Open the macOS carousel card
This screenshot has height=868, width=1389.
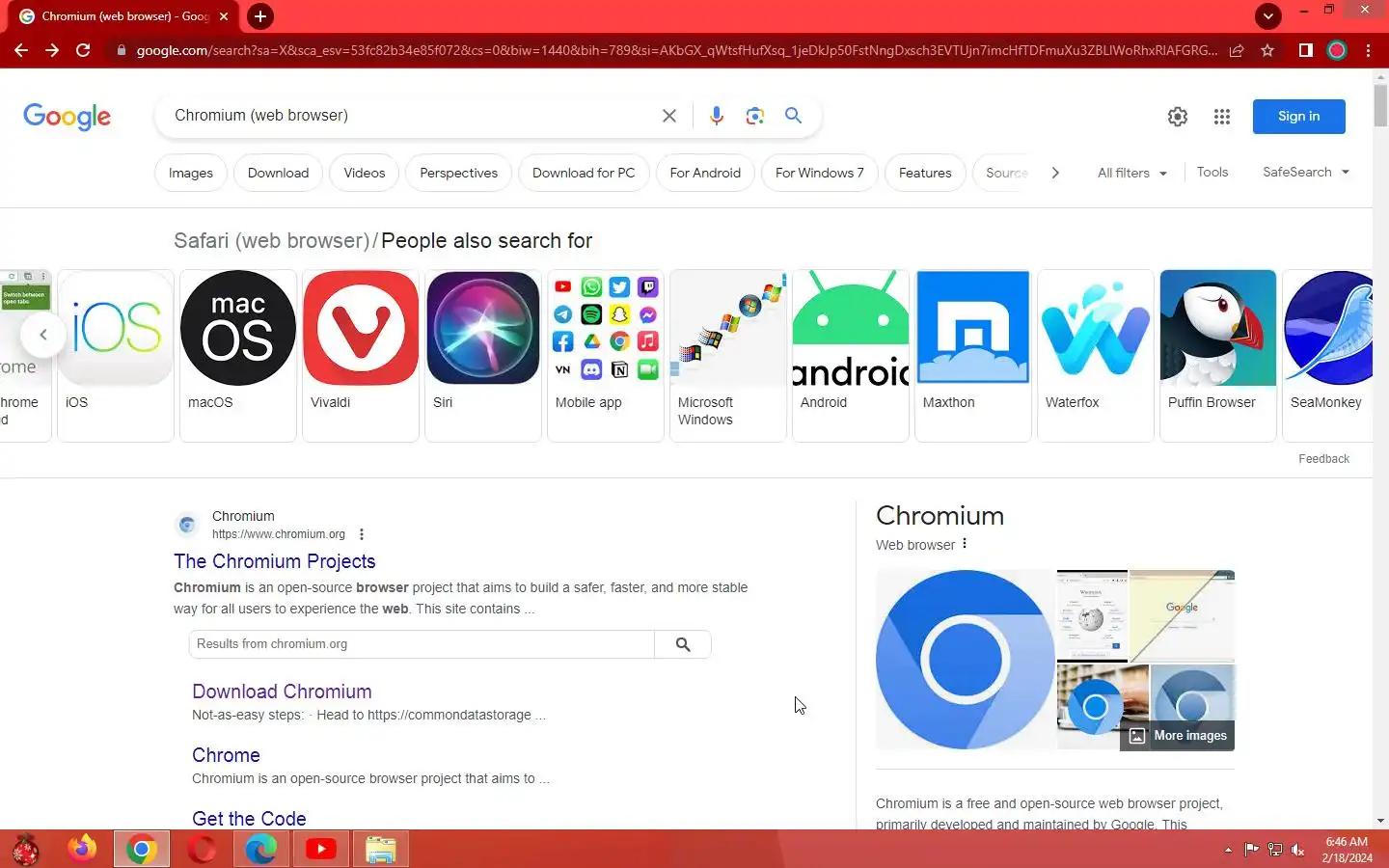coord(238,355)
